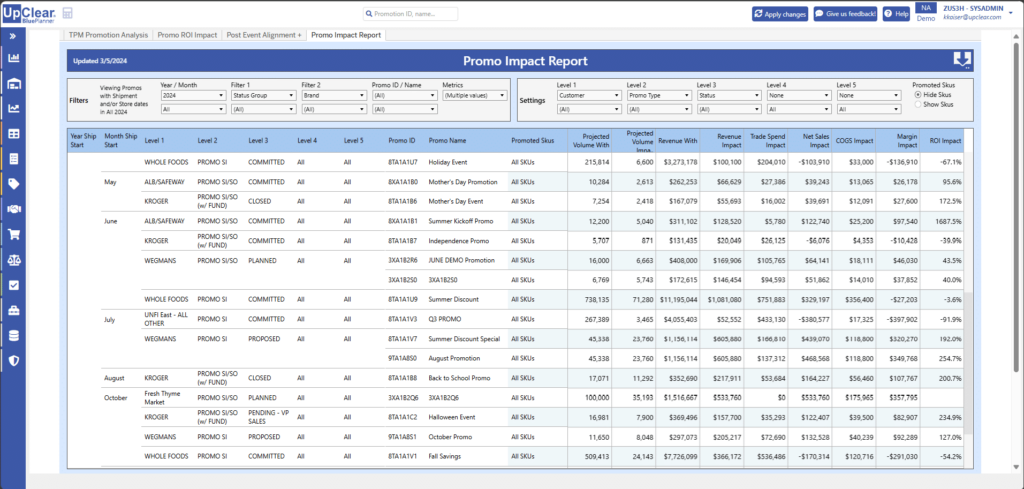Open the Level 4 None dropdown
The height and width of the screenshot is (489, 1024).
799,95
